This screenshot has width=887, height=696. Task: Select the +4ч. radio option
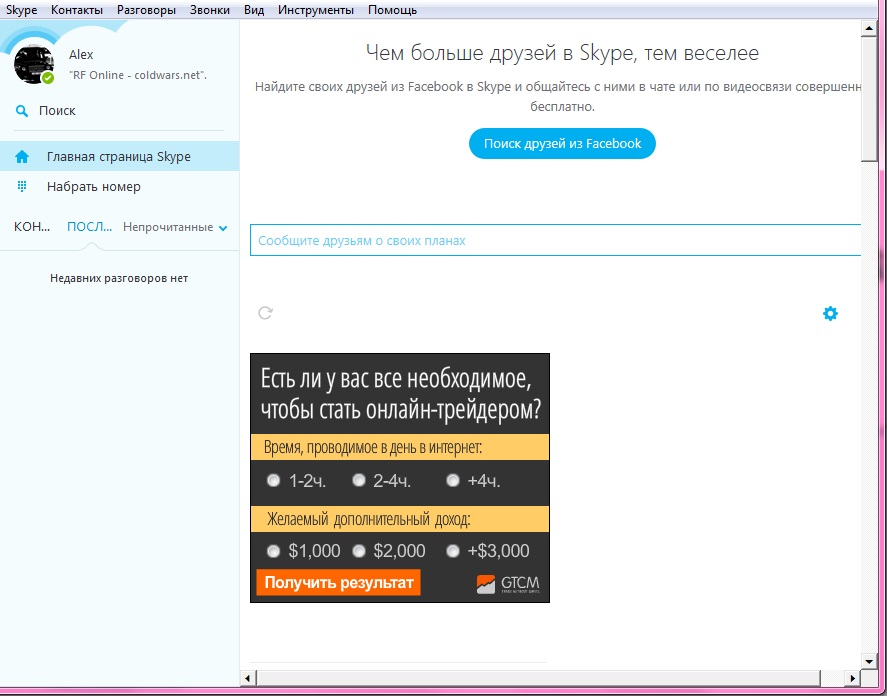click(x=453, y=480)
